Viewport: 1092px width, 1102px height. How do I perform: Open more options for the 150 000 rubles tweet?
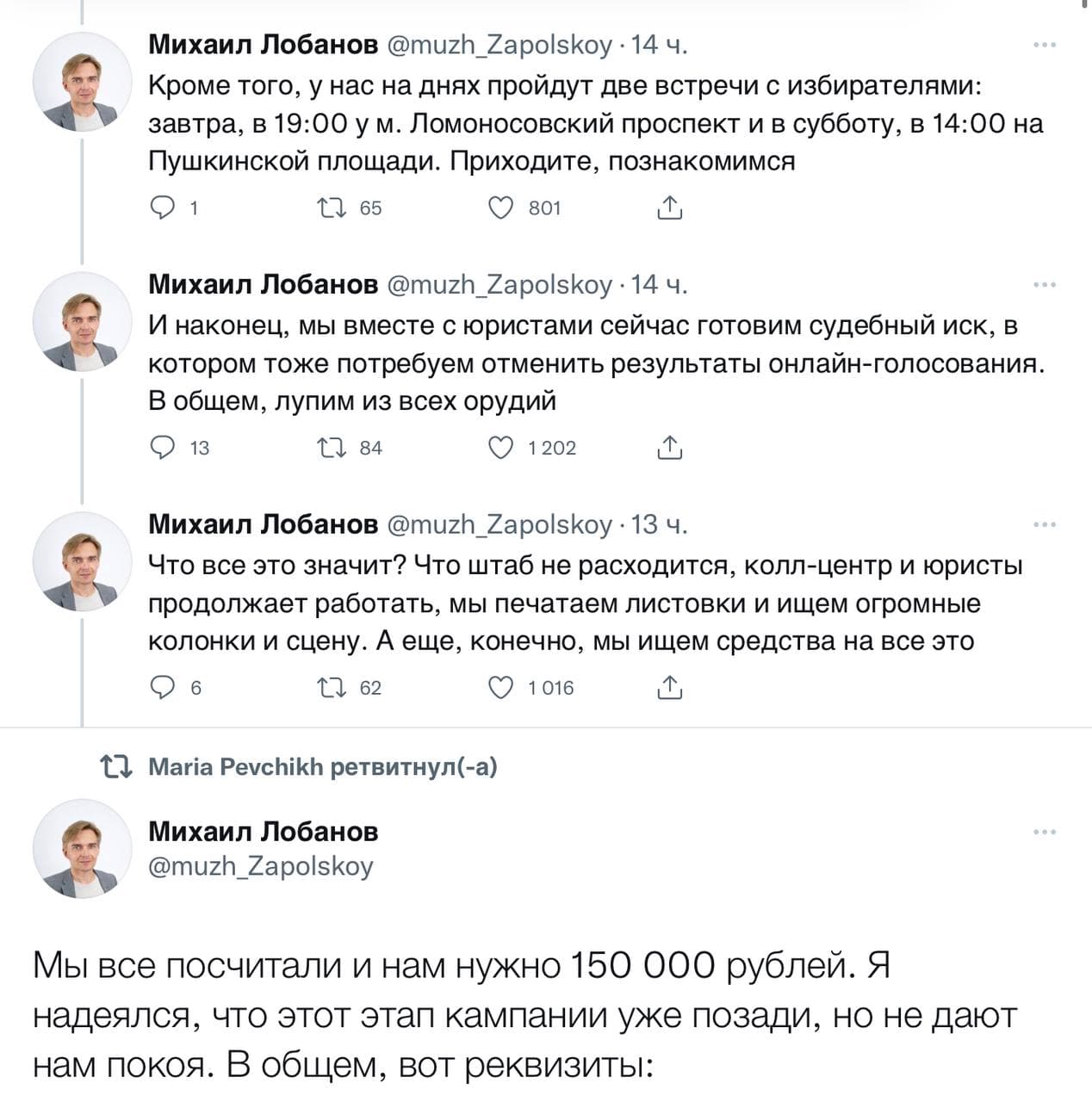tap(1044, 833)
